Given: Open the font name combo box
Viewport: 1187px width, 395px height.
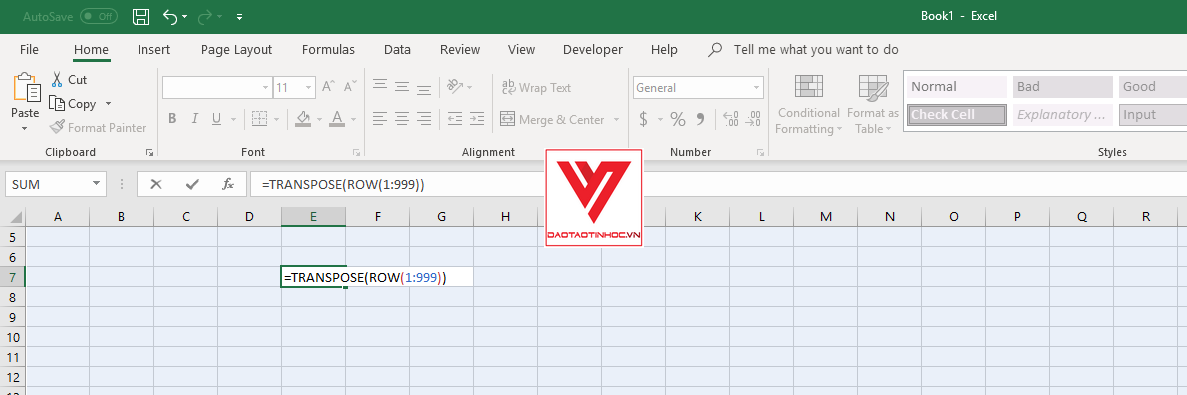Looking at the screenshot, I should point(217,88).
